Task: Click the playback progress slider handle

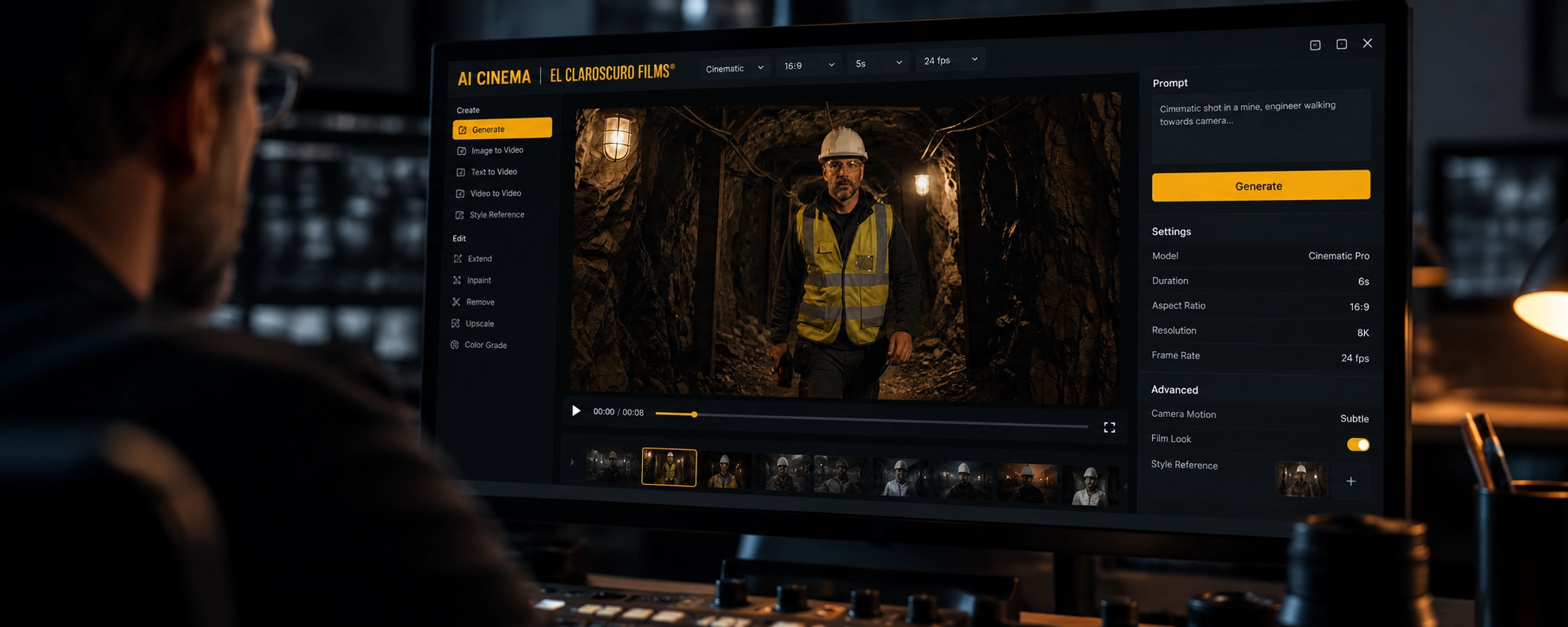Action: point(694,414)
